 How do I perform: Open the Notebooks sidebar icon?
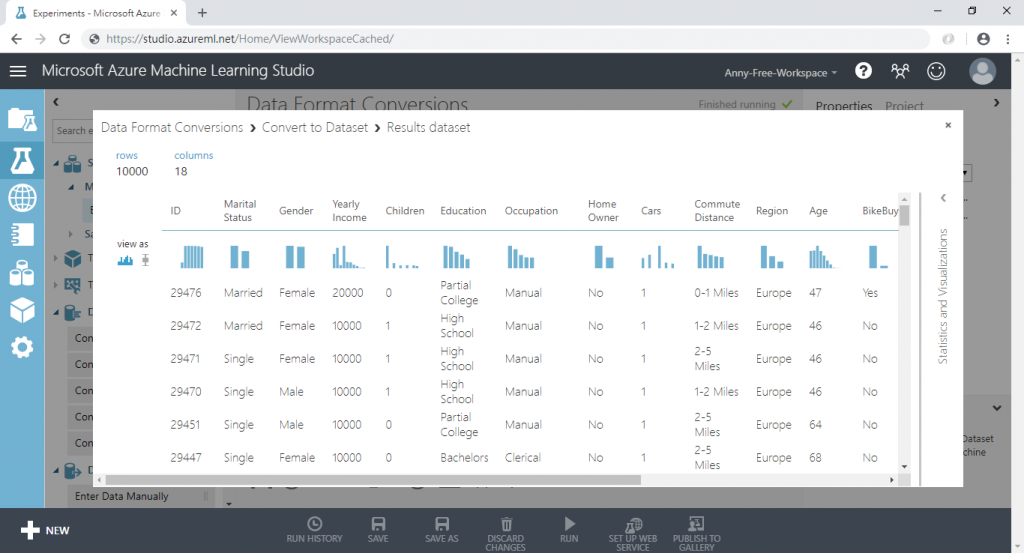(22, 235)
